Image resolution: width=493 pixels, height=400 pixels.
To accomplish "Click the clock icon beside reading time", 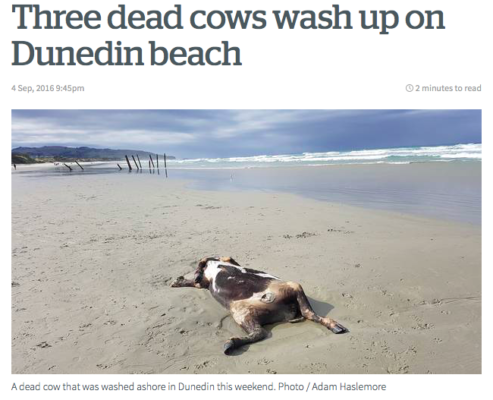I will click(409, 88).
